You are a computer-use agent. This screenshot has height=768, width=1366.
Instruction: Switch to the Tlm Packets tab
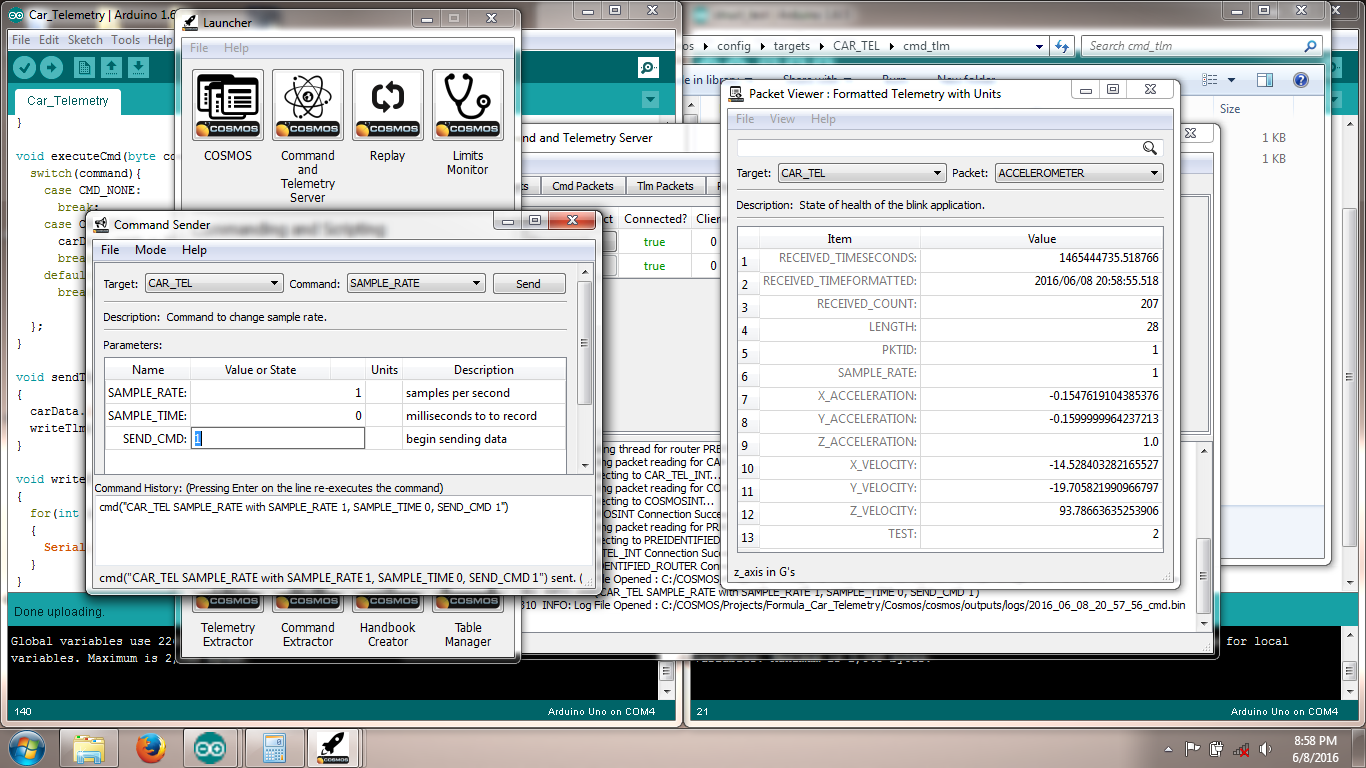coord(665,185)
